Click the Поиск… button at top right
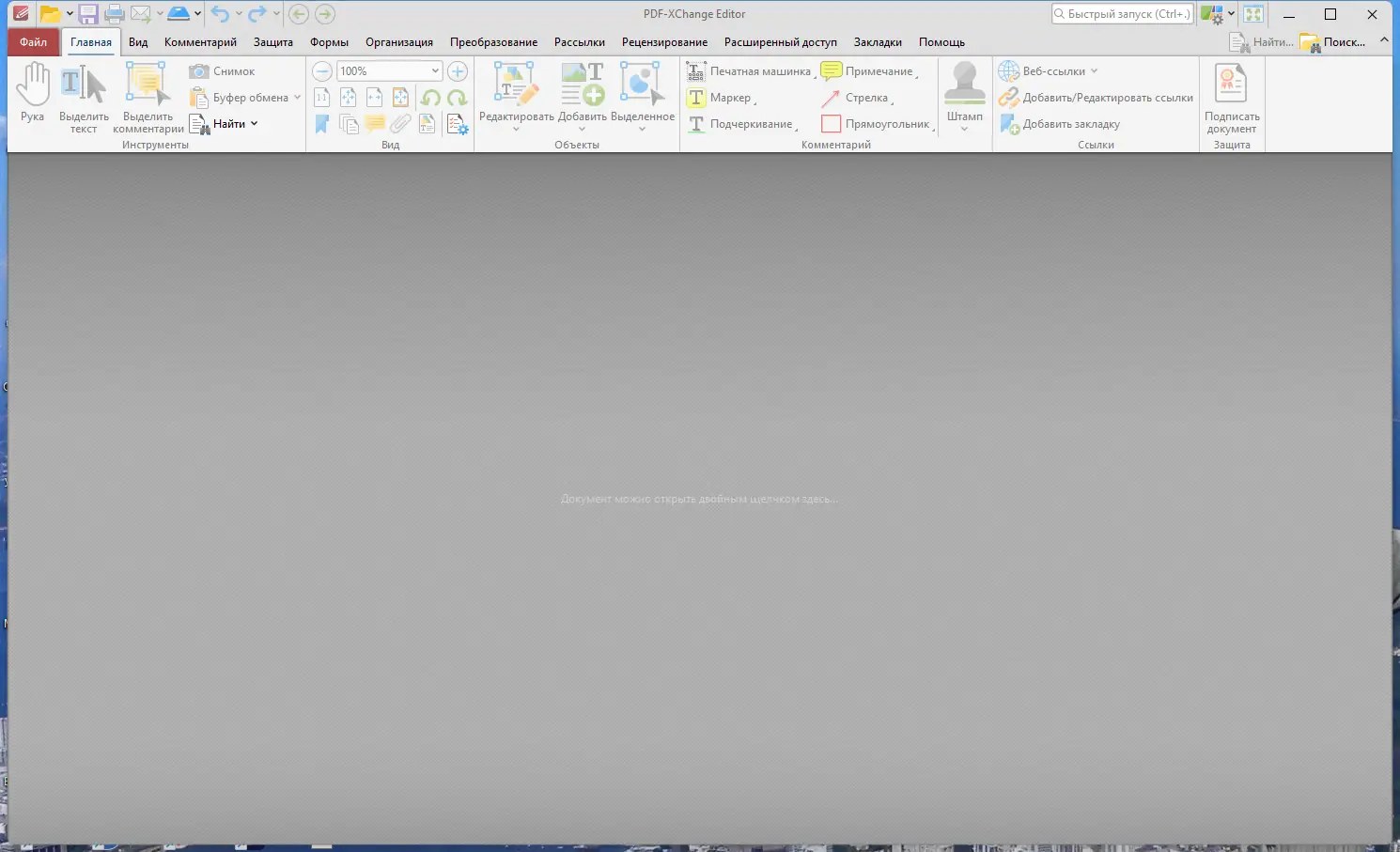 pos(1332,42)
